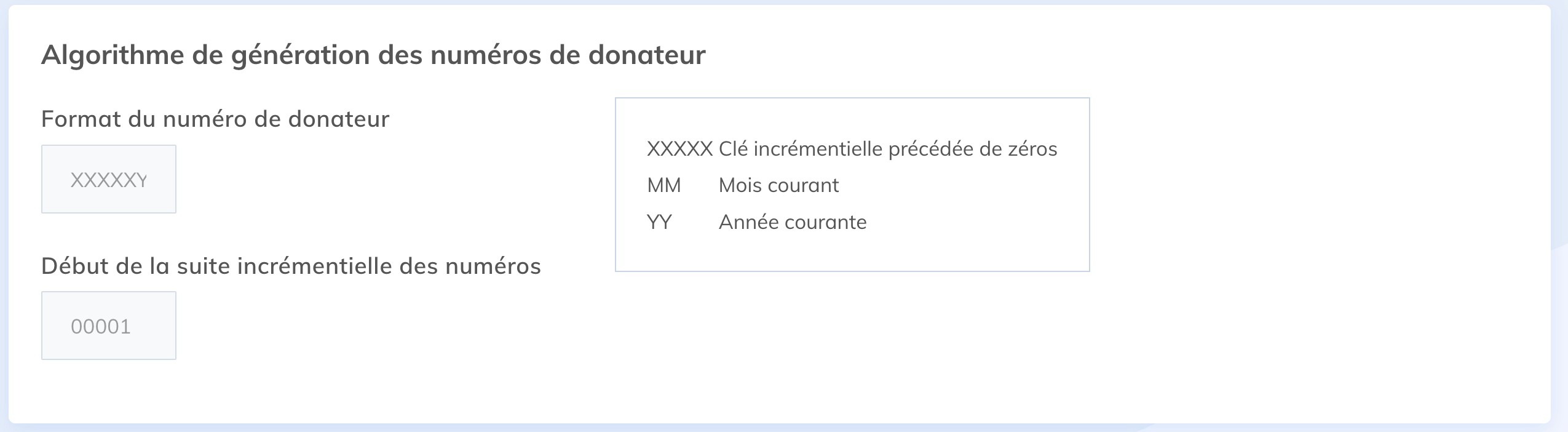The image size is (1568, 432).
Task: Click the MM code in the legend
Action: tap(664, 185)
